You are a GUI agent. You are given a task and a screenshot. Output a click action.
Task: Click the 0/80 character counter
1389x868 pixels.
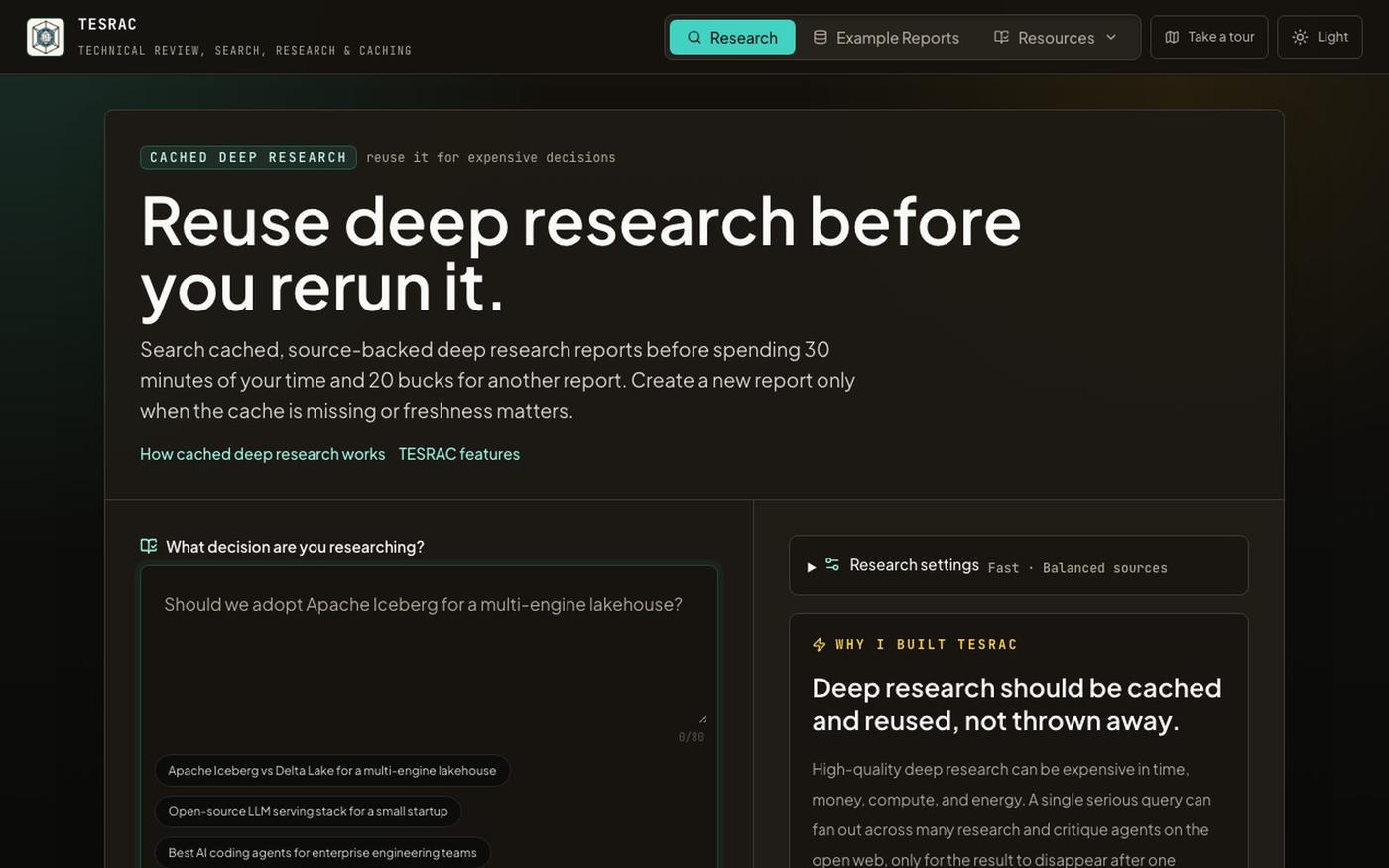tap(692, 737)
